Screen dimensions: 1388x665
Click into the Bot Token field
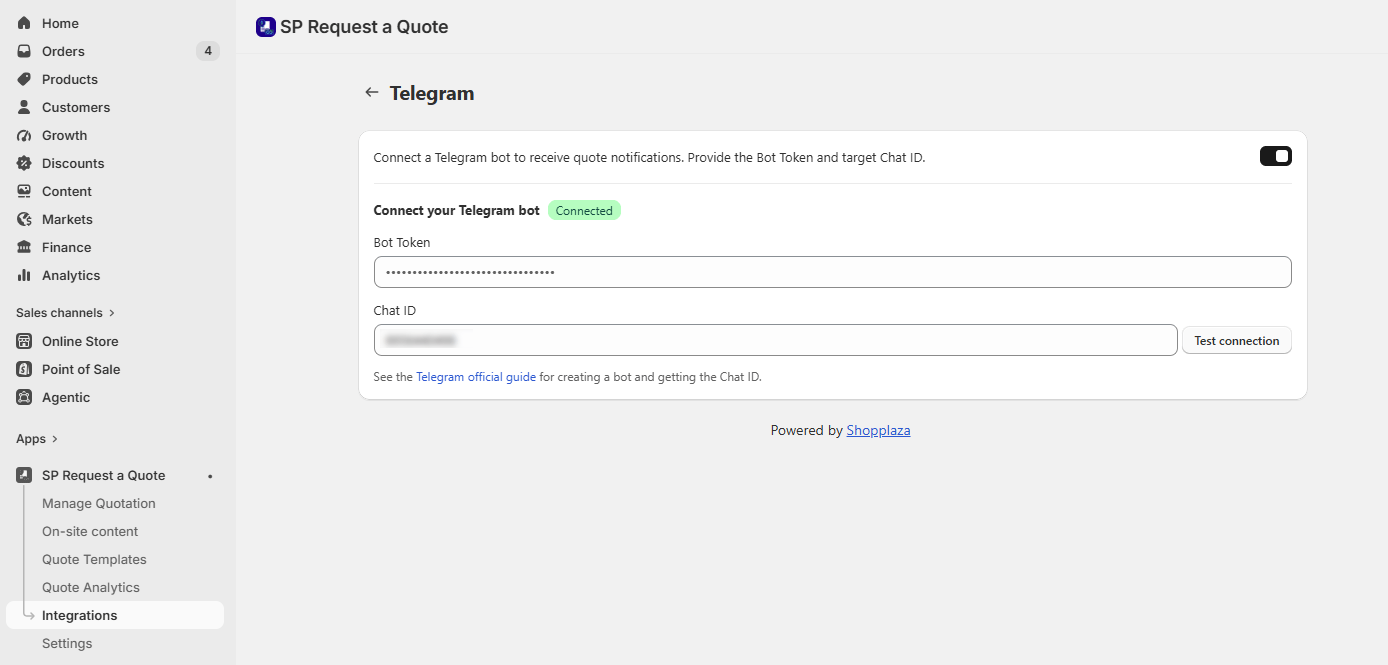(x=832, y=272)
